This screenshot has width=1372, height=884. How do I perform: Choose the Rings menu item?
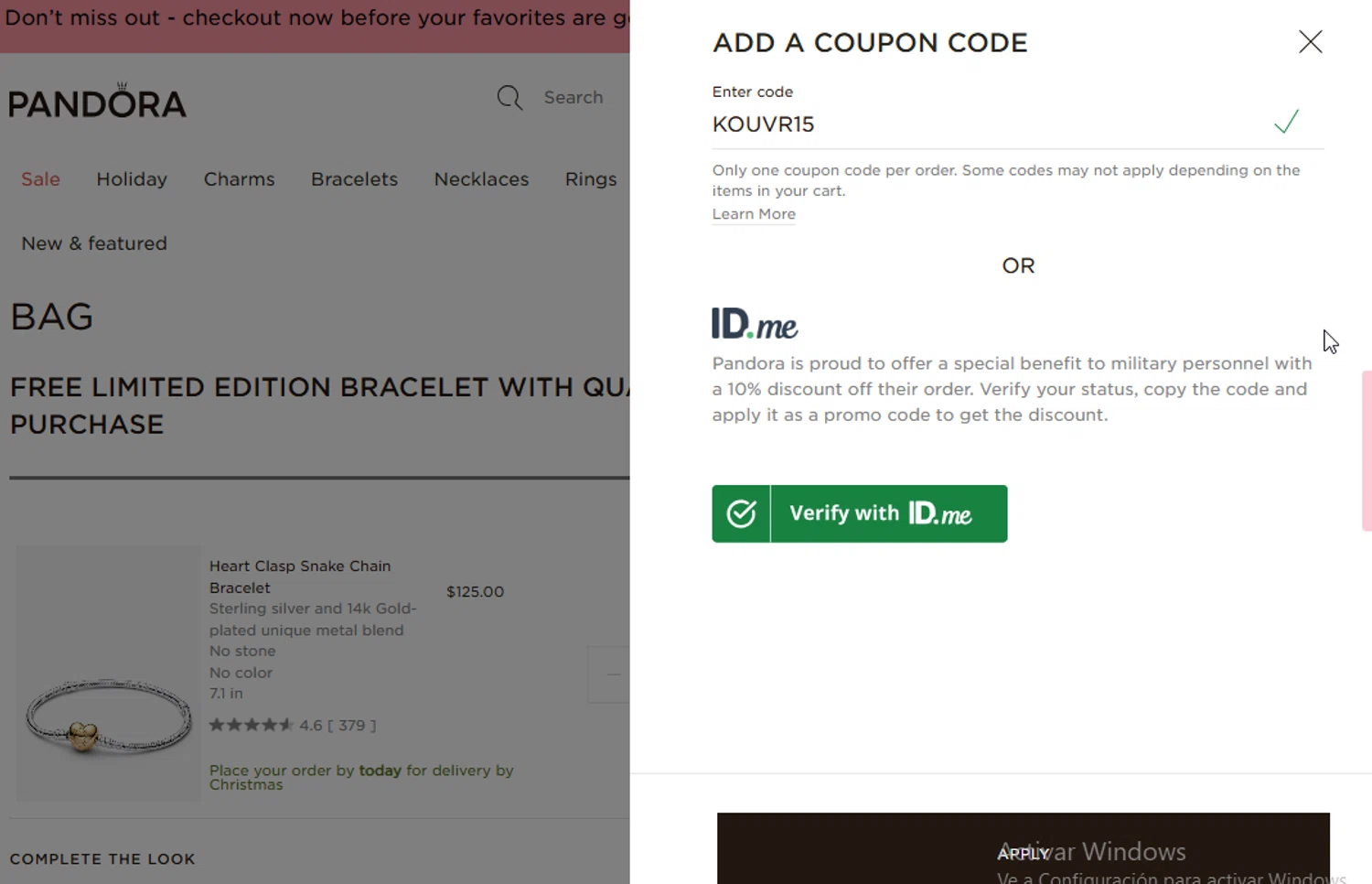[590, 179]
